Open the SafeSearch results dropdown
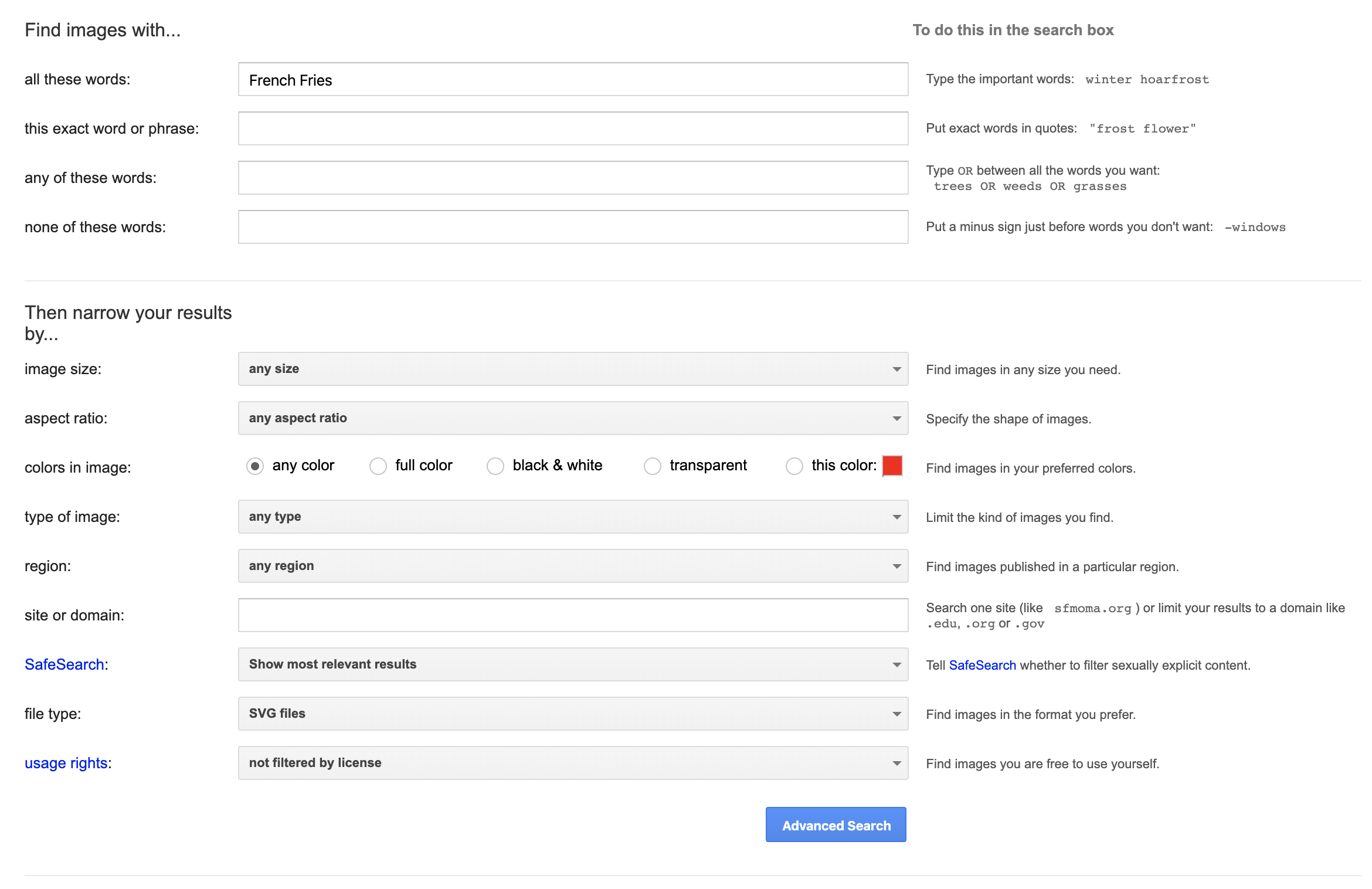Viewport: 1372px width, 889px height. click(573, 664)
